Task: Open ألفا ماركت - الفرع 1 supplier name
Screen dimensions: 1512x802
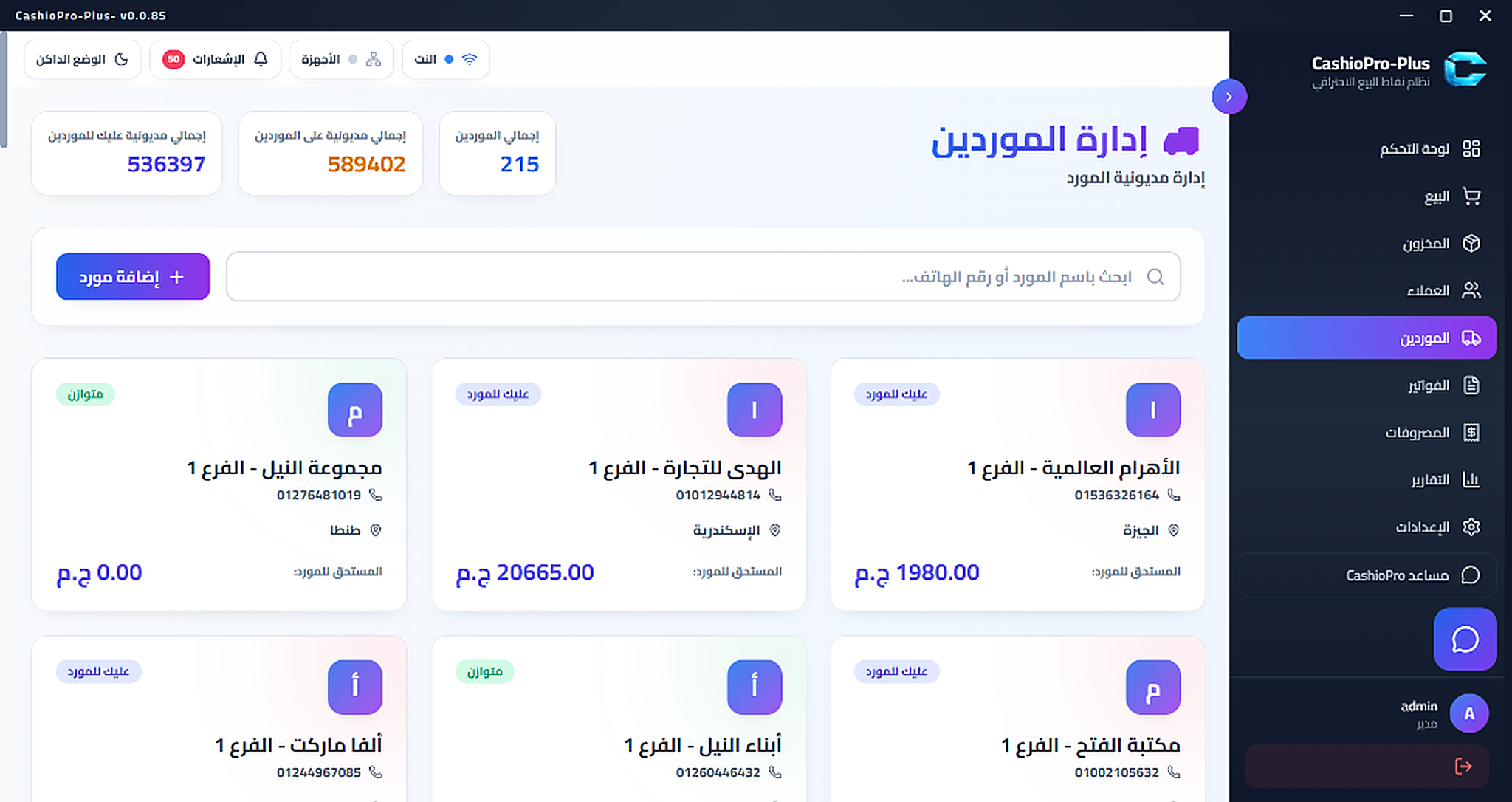Action: [298, 746]
